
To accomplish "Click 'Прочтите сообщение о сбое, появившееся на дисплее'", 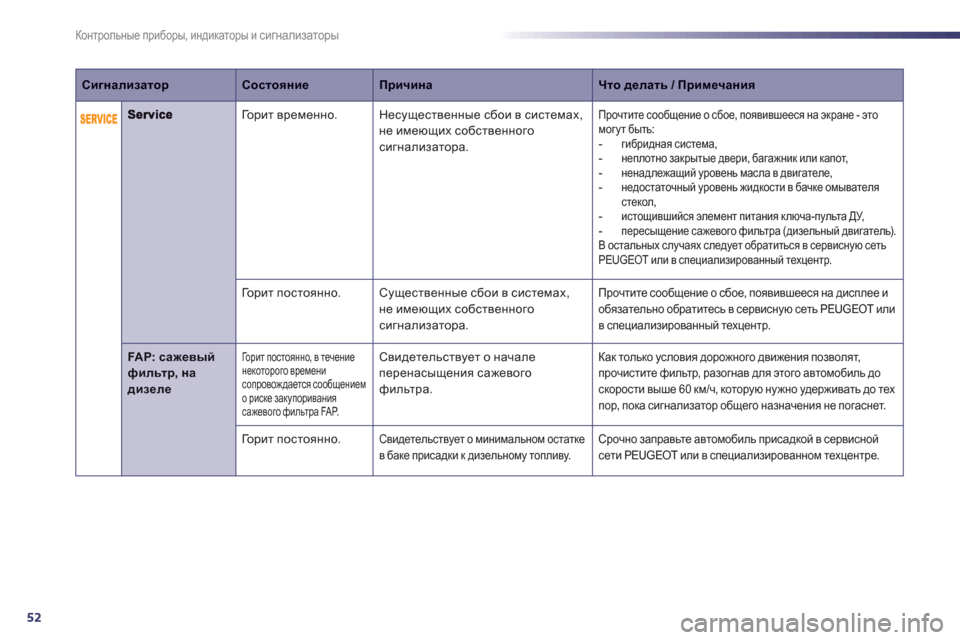I will [x=746, y=309].
